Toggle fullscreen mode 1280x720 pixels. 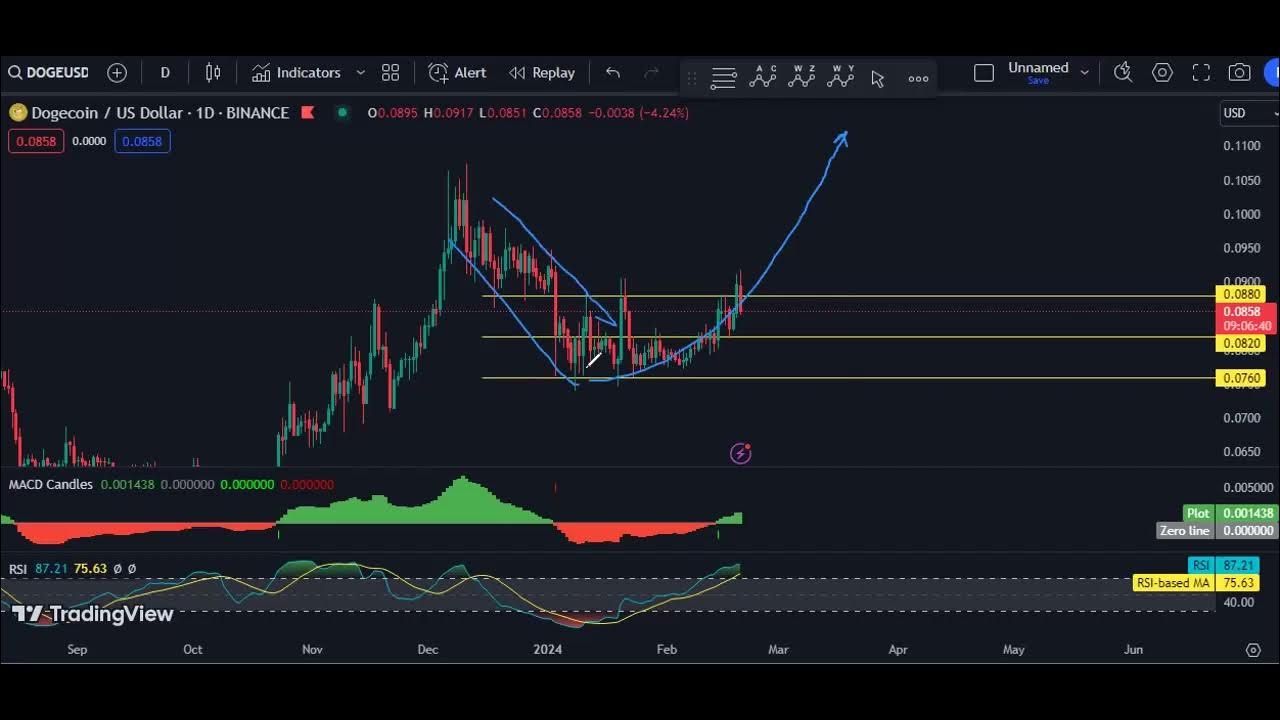click(x=1201, y=72)
